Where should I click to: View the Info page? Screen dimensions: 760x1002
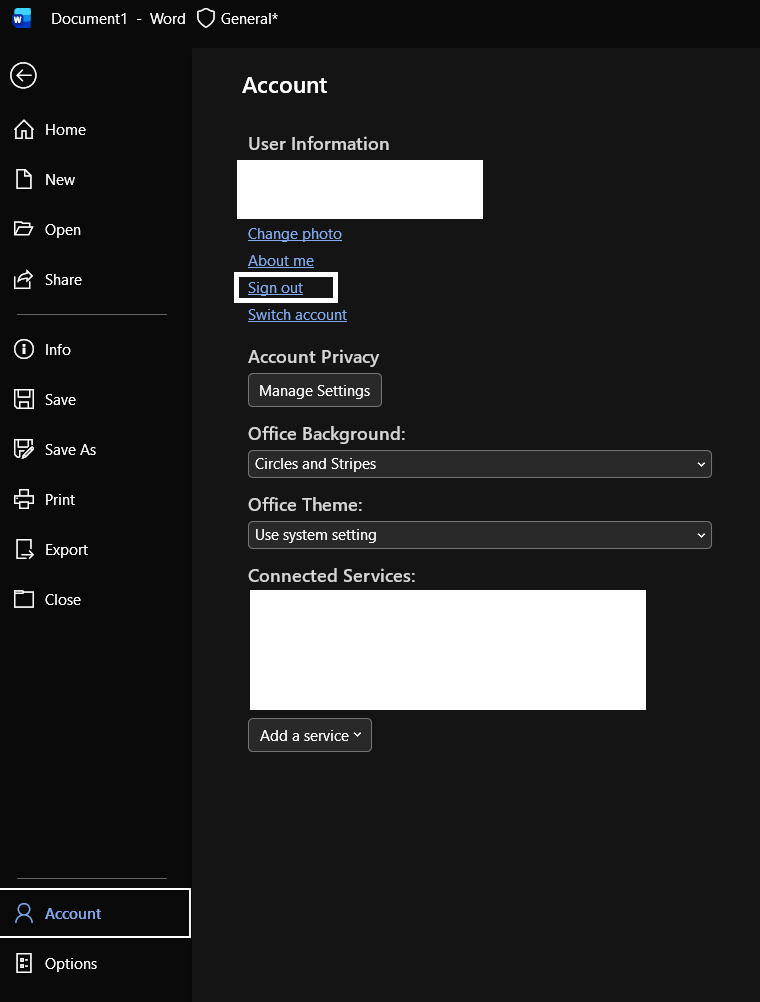point(95,350)
